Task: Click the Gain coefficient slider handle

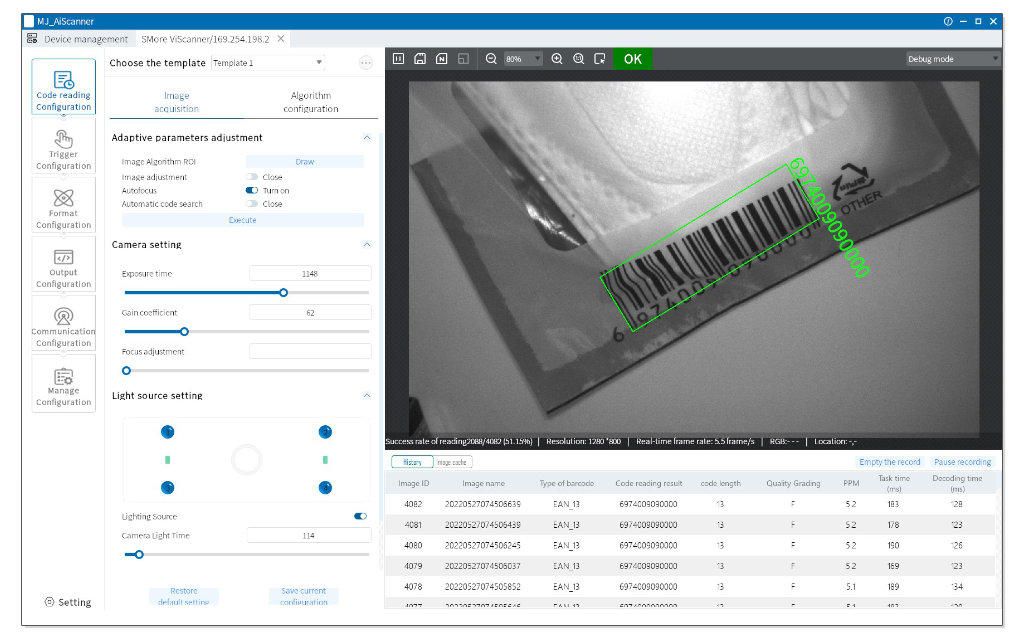Action: pos(184,332)
